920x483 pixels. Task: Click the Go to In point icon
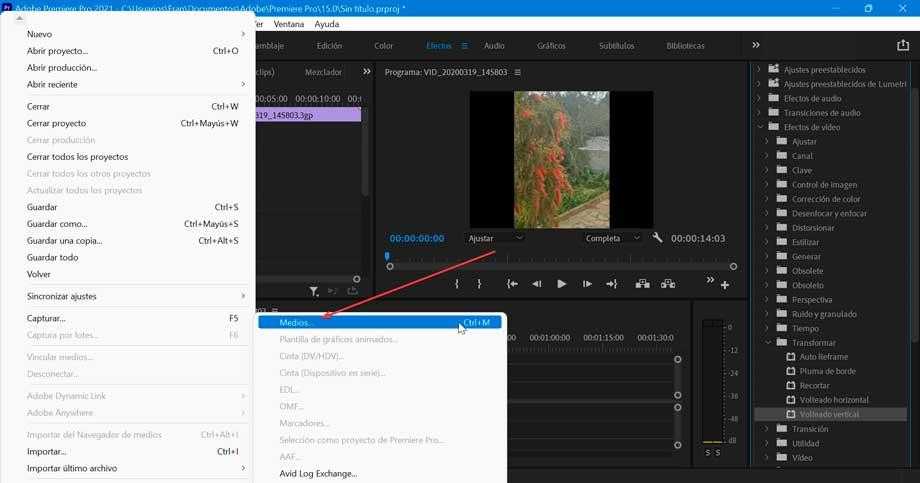[x=512, y=284]
